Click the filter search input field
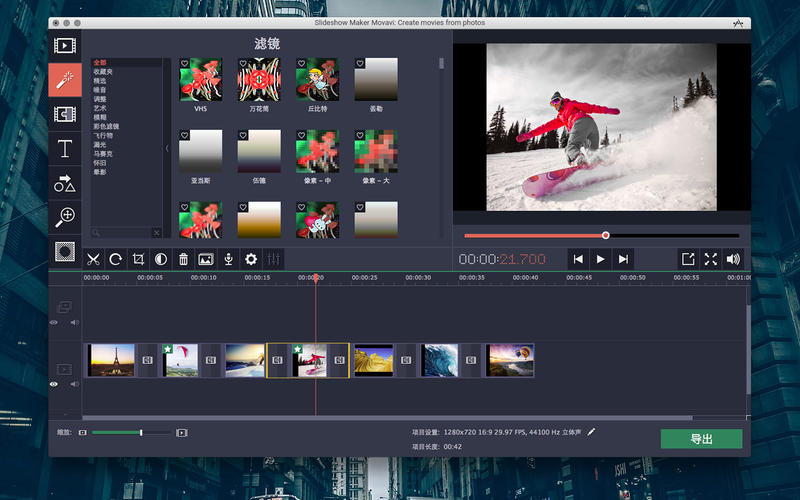This screenshot has width=800, height=500. click(121, 233)
